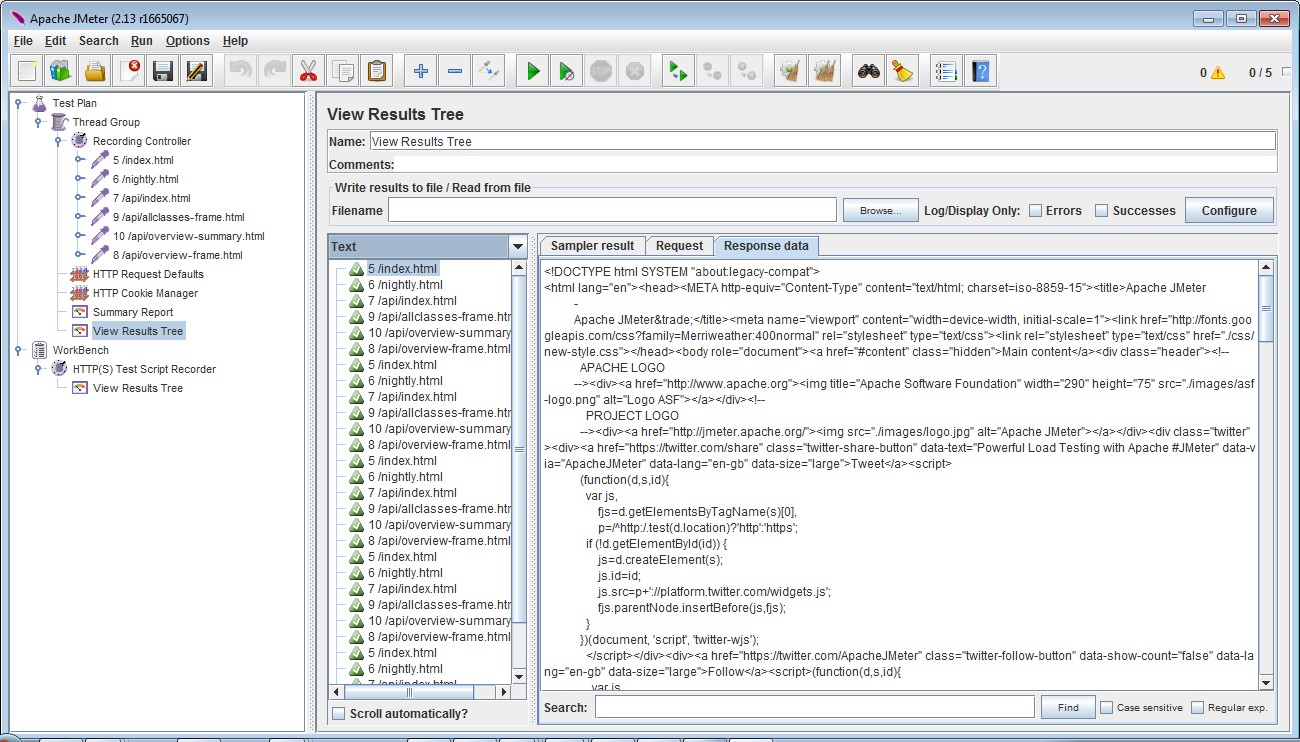1300x742 pixels.
Task: Enable the Successes checkbox
Action: [x=1102, y=210]
